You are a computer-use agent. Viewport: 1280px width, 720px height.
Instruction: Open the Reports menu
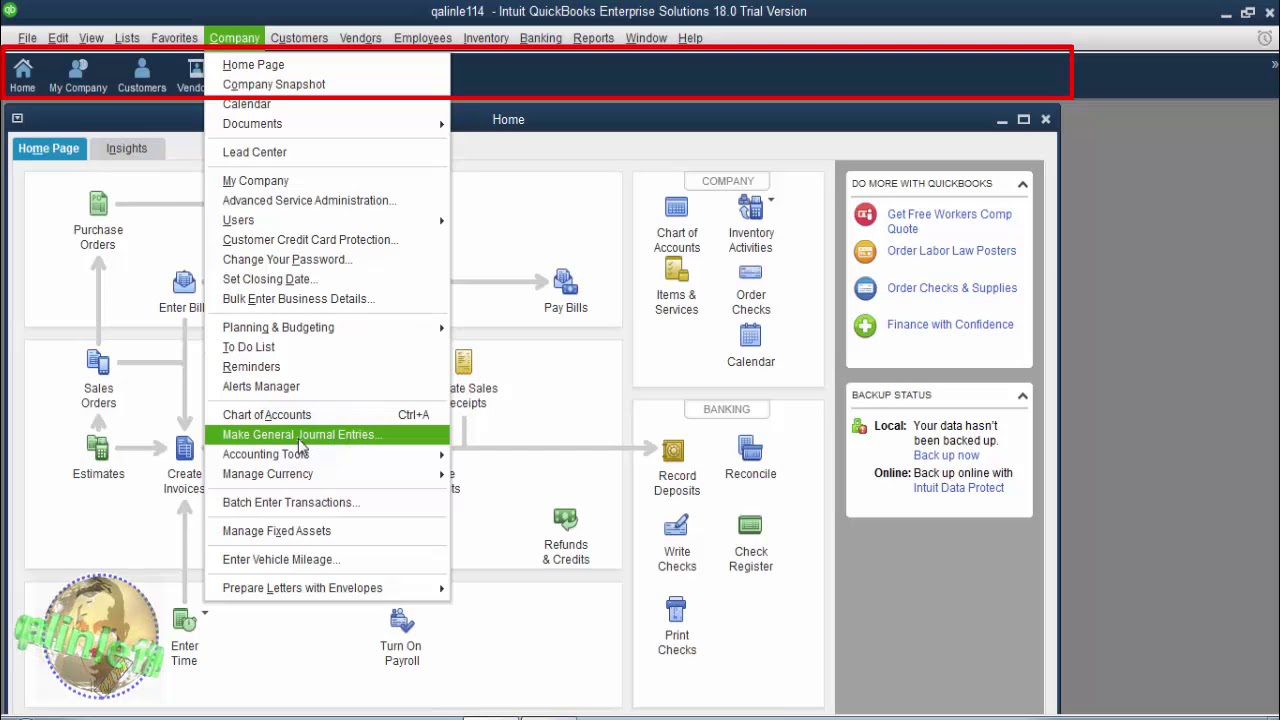coord(593,38)
